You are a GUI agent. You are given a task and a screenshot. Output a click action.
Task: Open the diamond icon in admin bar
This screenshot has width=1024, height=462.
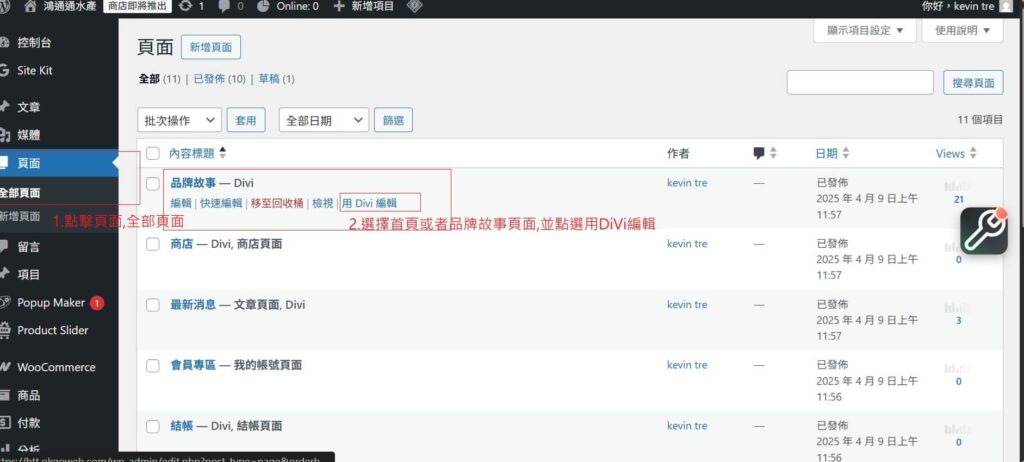[x=414, y=6]
